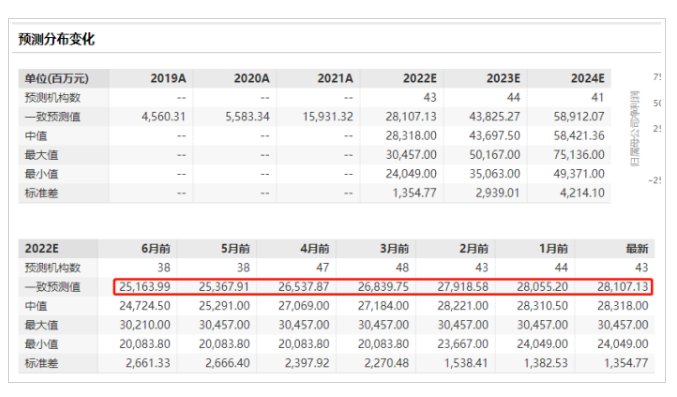Select the value 58,912.07 under 2024E
The height and width of the screenshot is (397, 677).
coord(579,117)
